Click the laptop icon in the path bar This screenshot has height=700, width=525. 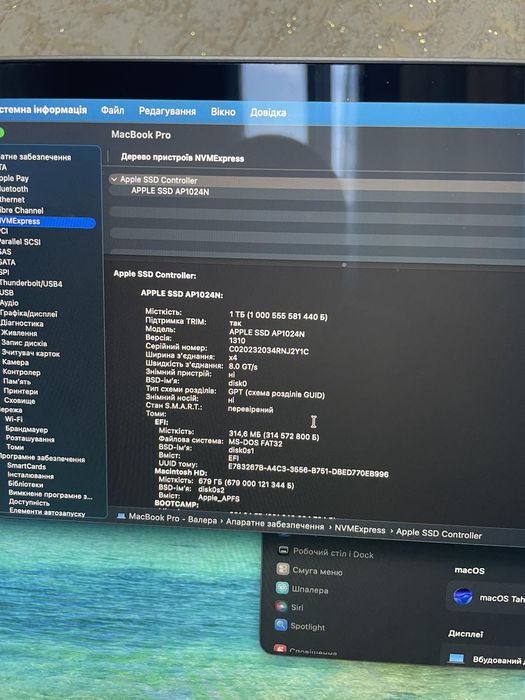tap(121, 516)
